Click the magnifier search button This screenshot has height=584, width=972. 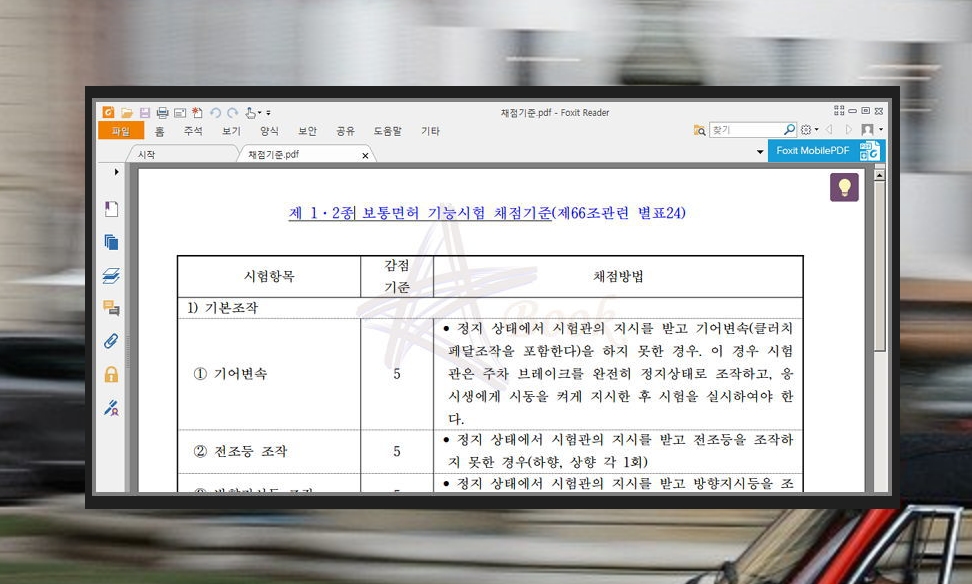[789, 129]
